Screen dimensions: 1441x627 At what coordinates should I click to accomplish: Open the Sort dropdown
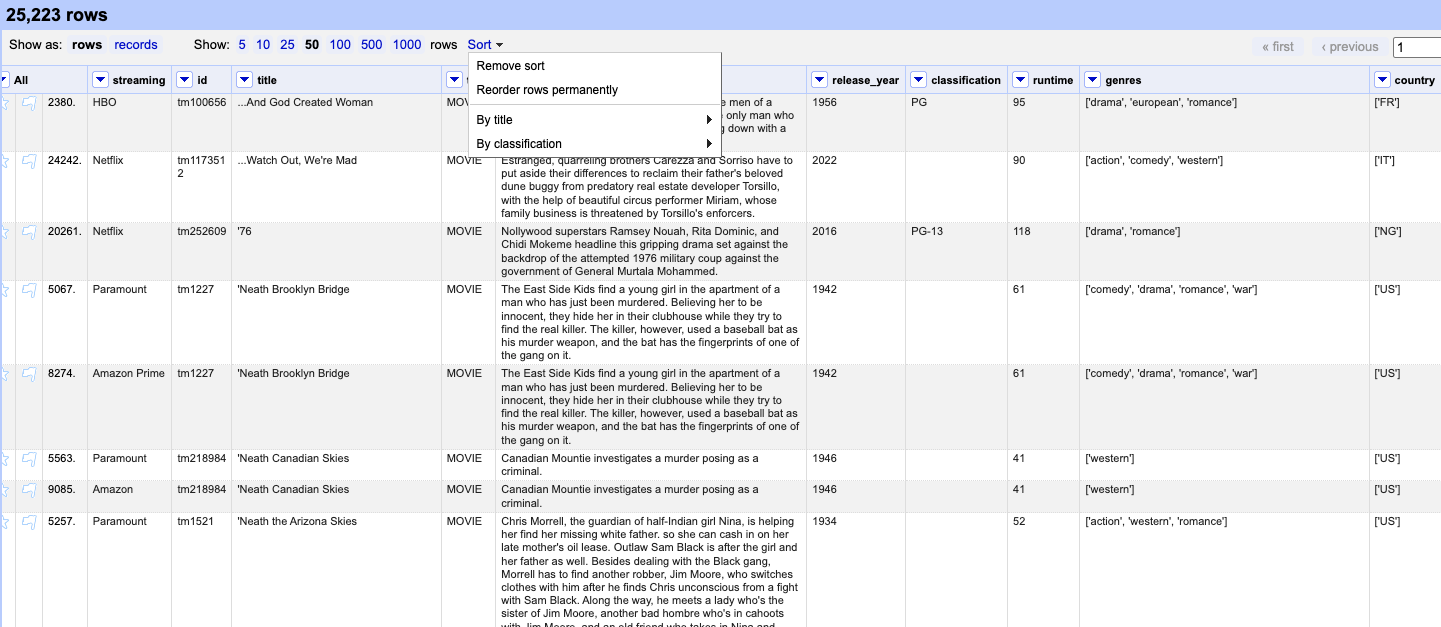click(x=485, y=45)
